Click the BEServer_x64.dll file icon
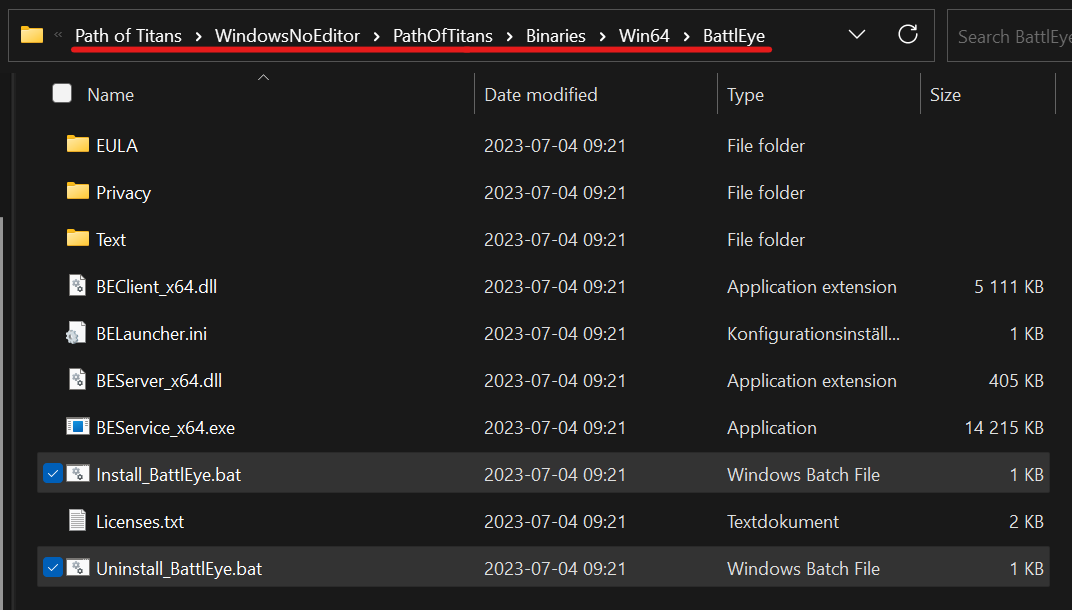This screenshot has width=1072, height=610. tap(78, 381)
